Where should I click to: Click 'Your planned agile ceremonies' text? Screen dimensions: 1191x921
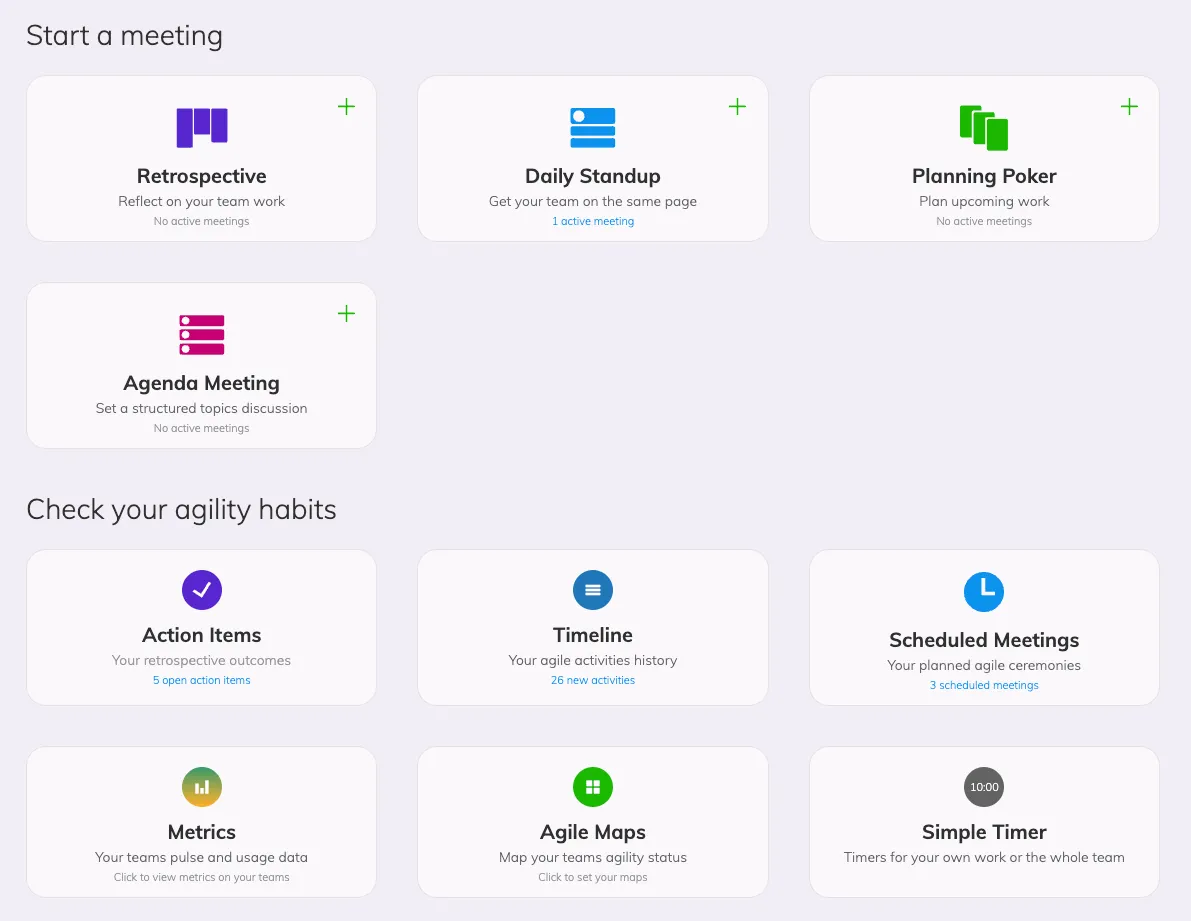click(x=984, y=665)
